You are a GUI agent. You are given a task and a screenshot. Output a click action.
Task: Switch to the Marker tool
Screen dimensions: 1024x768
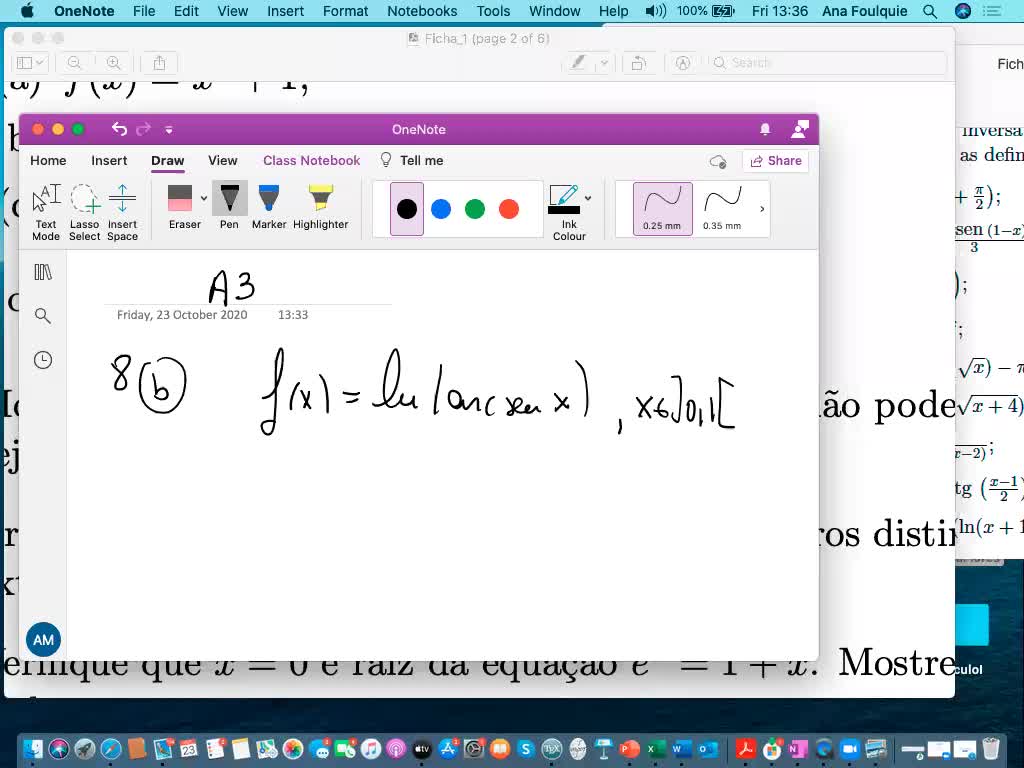269,206
